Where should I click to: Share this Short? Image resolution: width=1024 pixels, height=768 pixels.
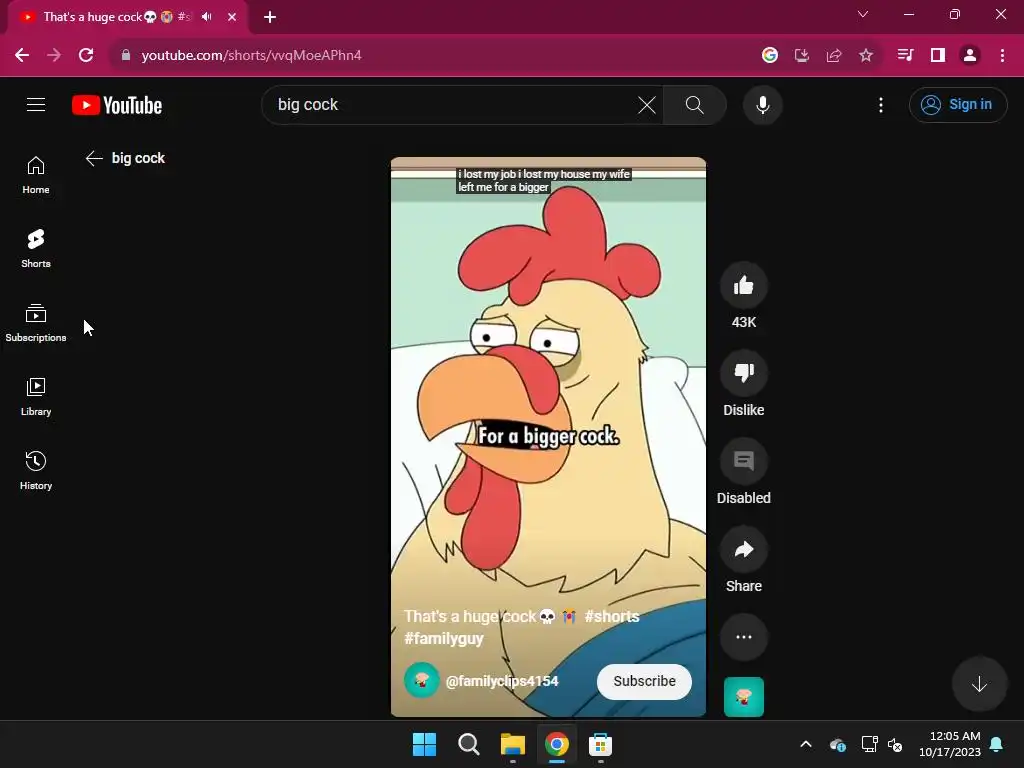[x=743, y=549]
